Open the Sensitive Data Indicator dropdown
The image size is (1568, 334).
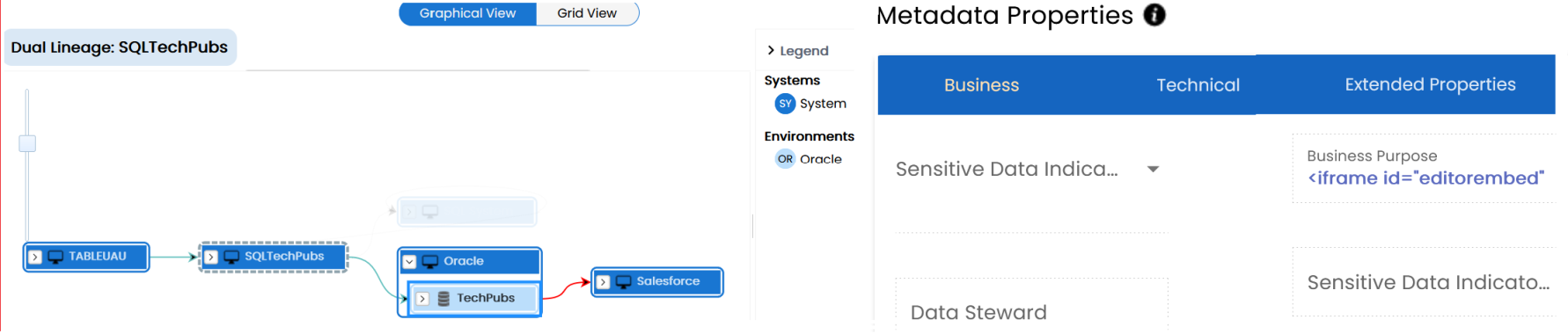1153,169
